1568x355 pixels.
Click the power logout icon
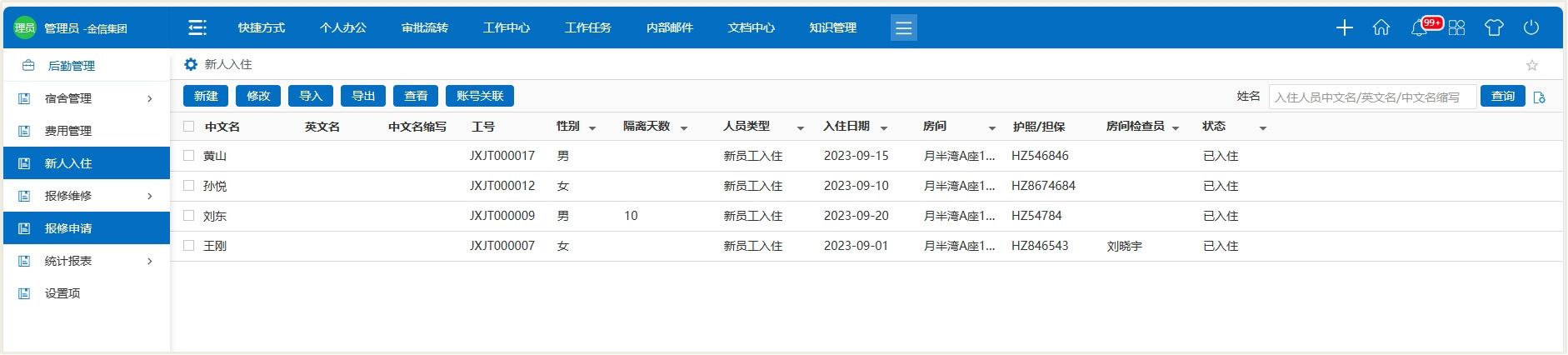pos(1531,27)
